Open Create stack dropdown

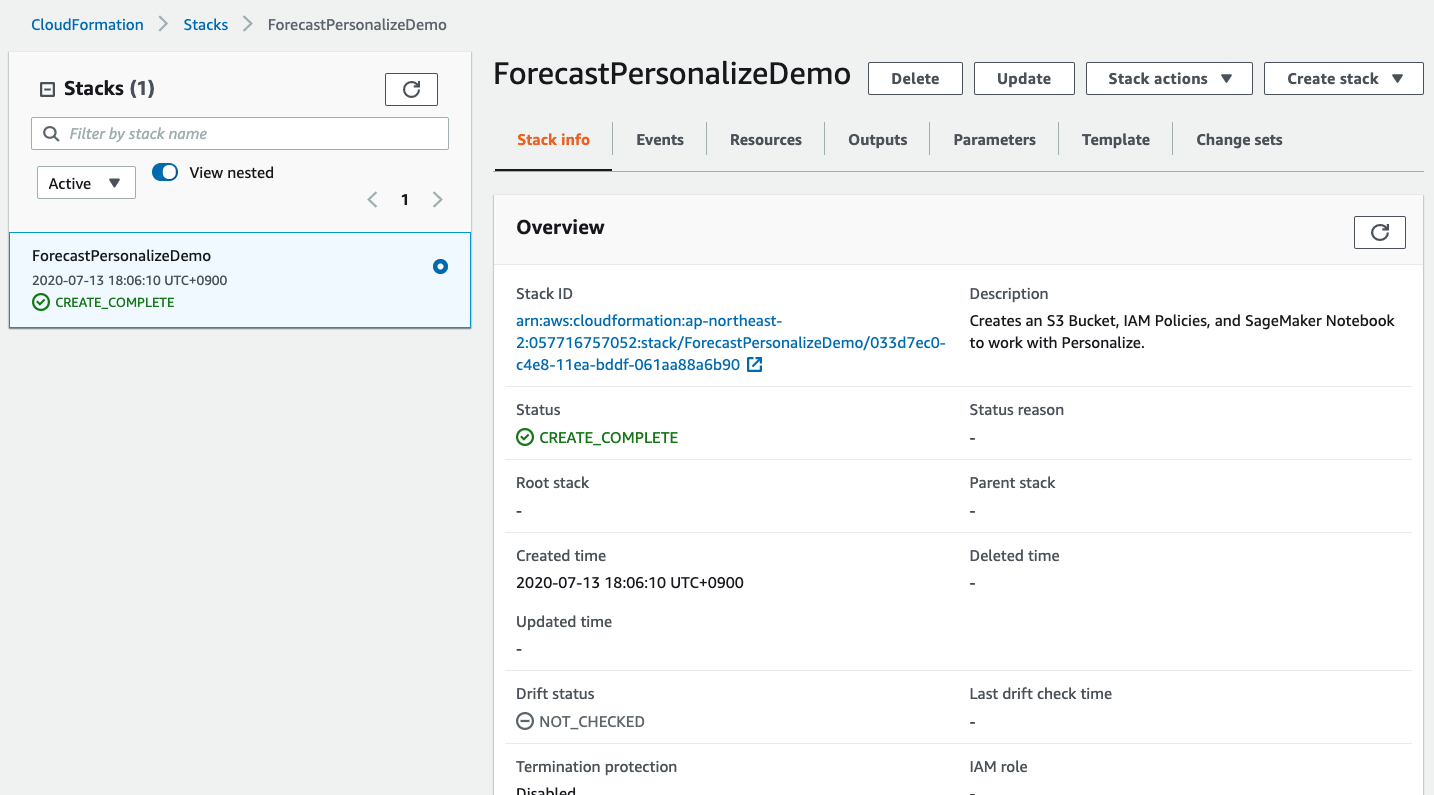point(1343,78)
